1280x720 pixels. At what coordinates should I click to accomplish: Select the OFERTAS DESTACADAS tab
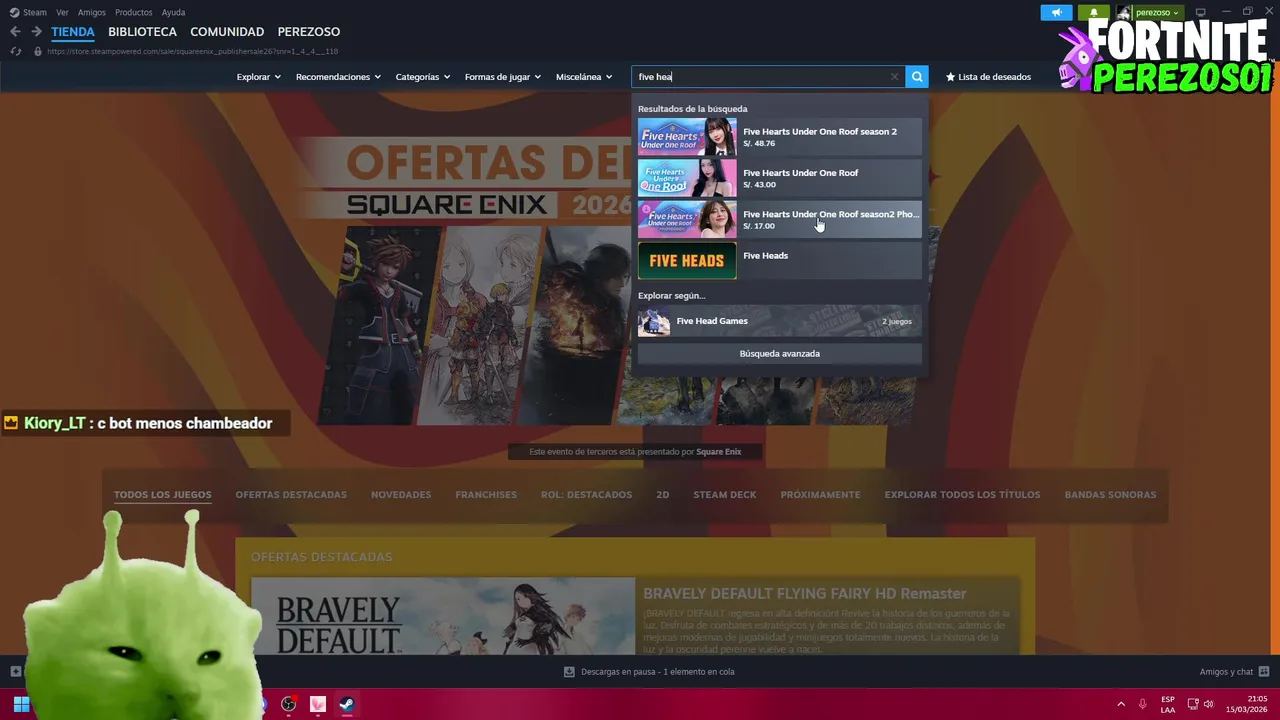click(x=291, y=495)
